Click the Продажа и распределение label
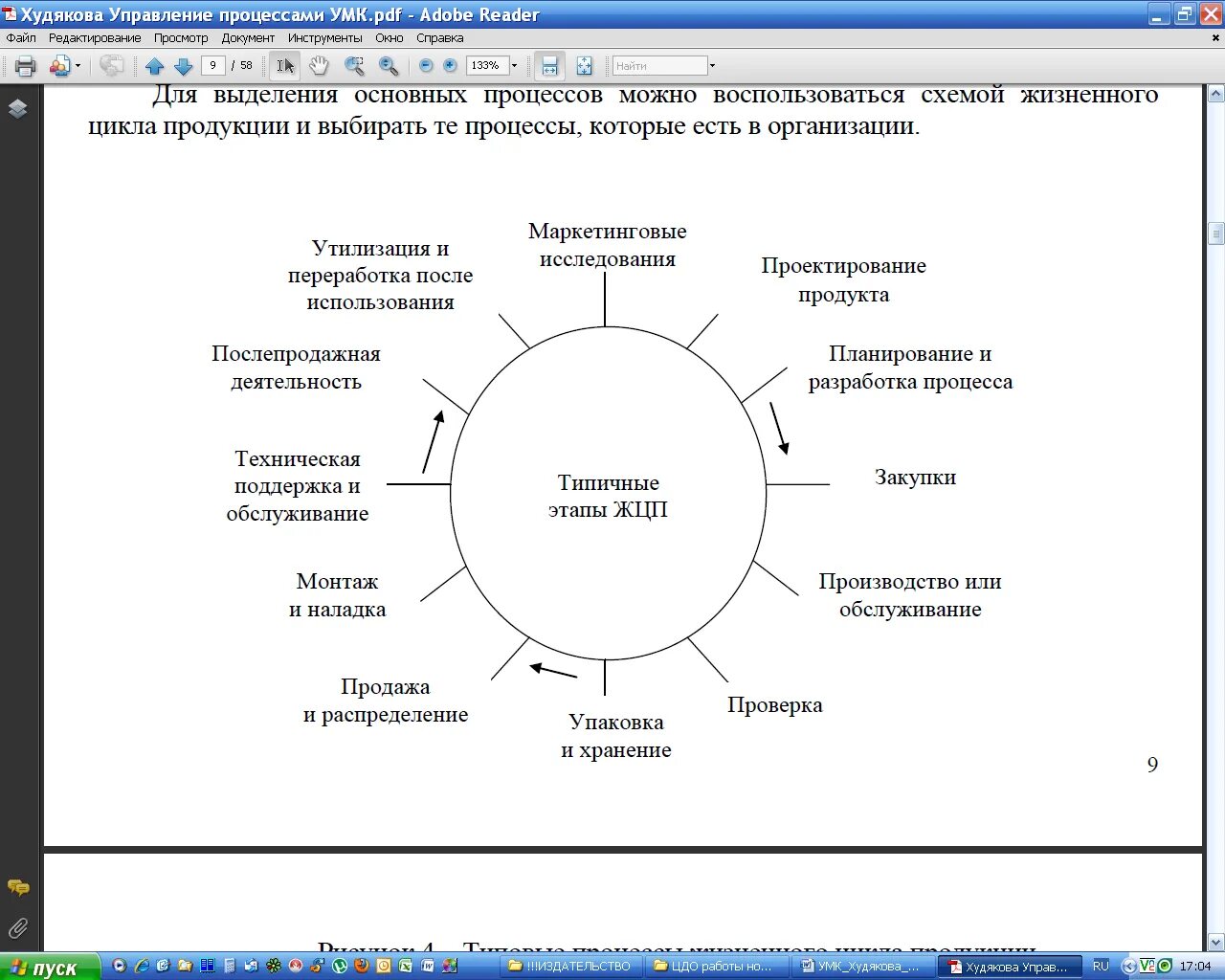This screenshot has width=1225, height=980. coord(386,701)
